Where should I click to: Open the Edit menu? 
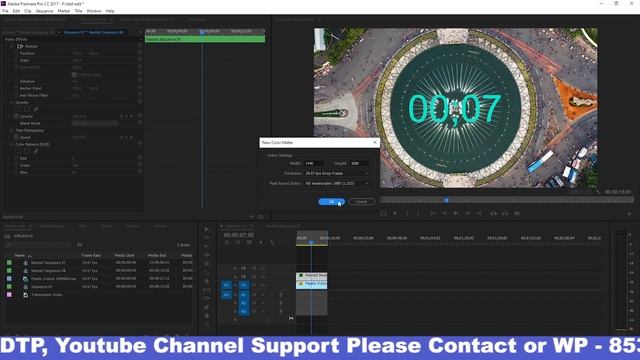tap(16, 11)
